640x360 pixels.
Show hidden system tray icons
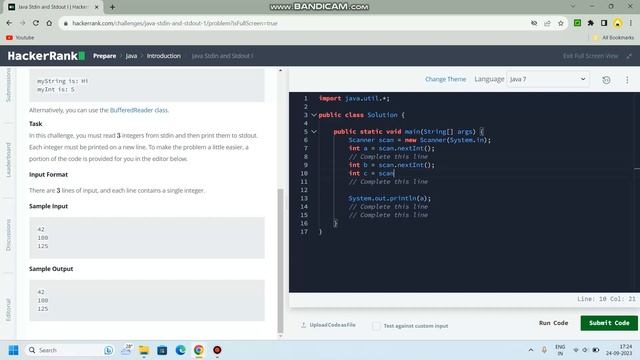coord(531,350)
